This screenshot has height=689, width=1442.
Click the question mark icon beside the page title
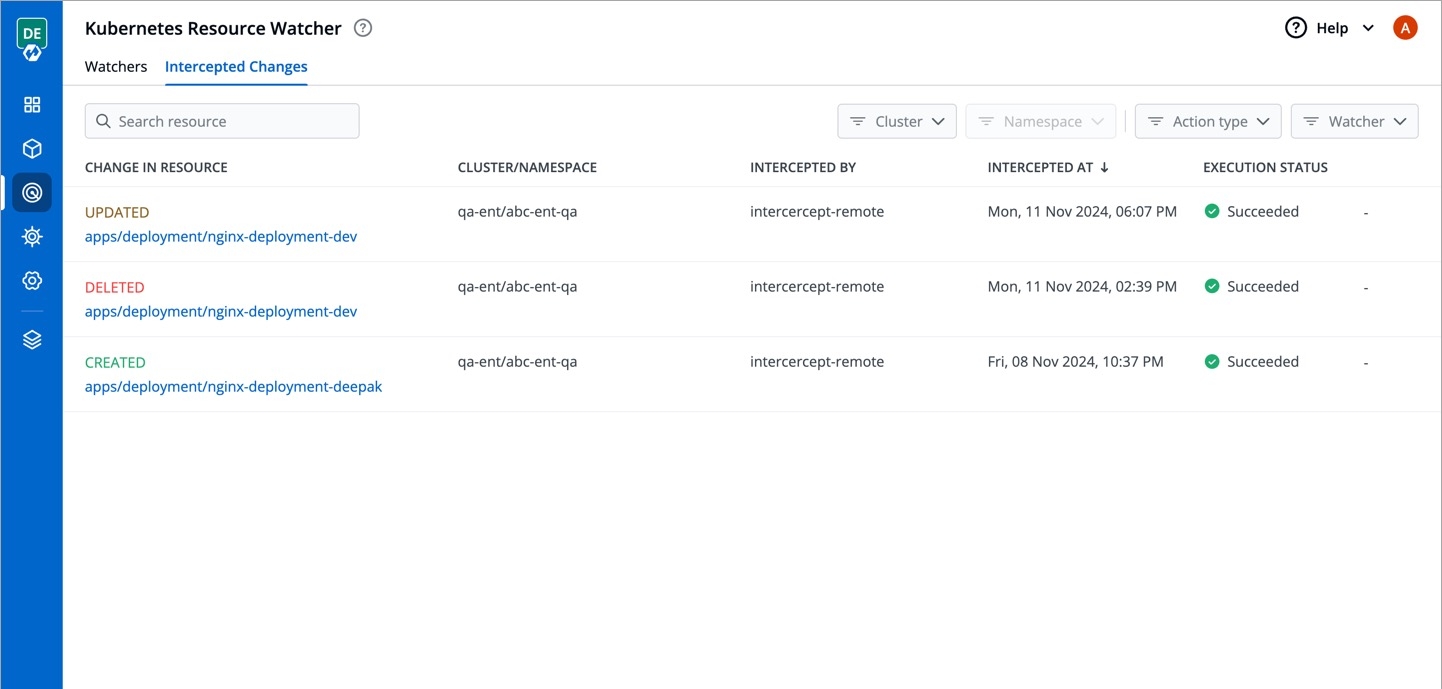pyautogui.click(x=363, y=28)
